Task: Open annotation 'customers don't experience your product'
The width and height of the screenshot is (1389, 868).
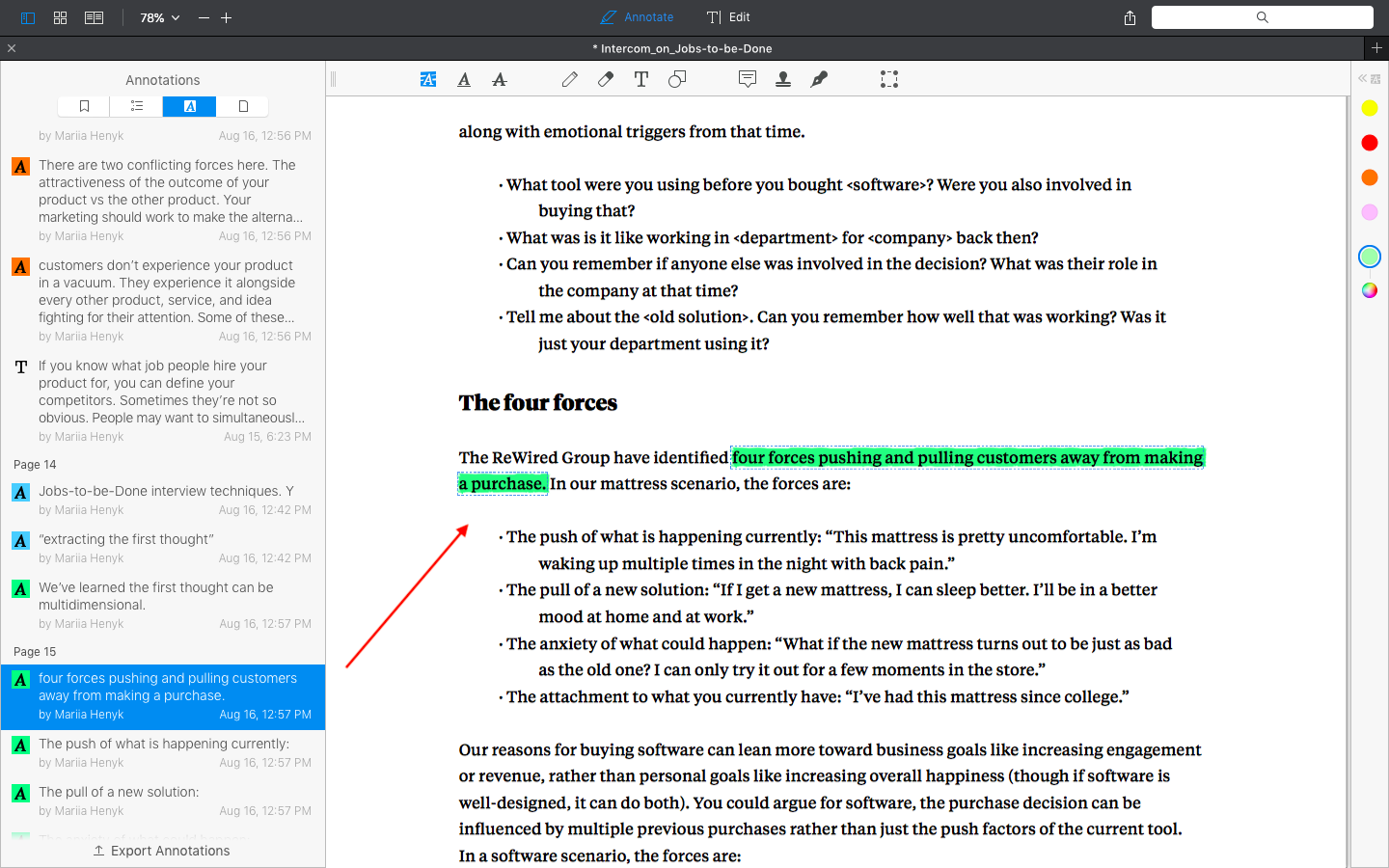Action: [x=163, y=300]
